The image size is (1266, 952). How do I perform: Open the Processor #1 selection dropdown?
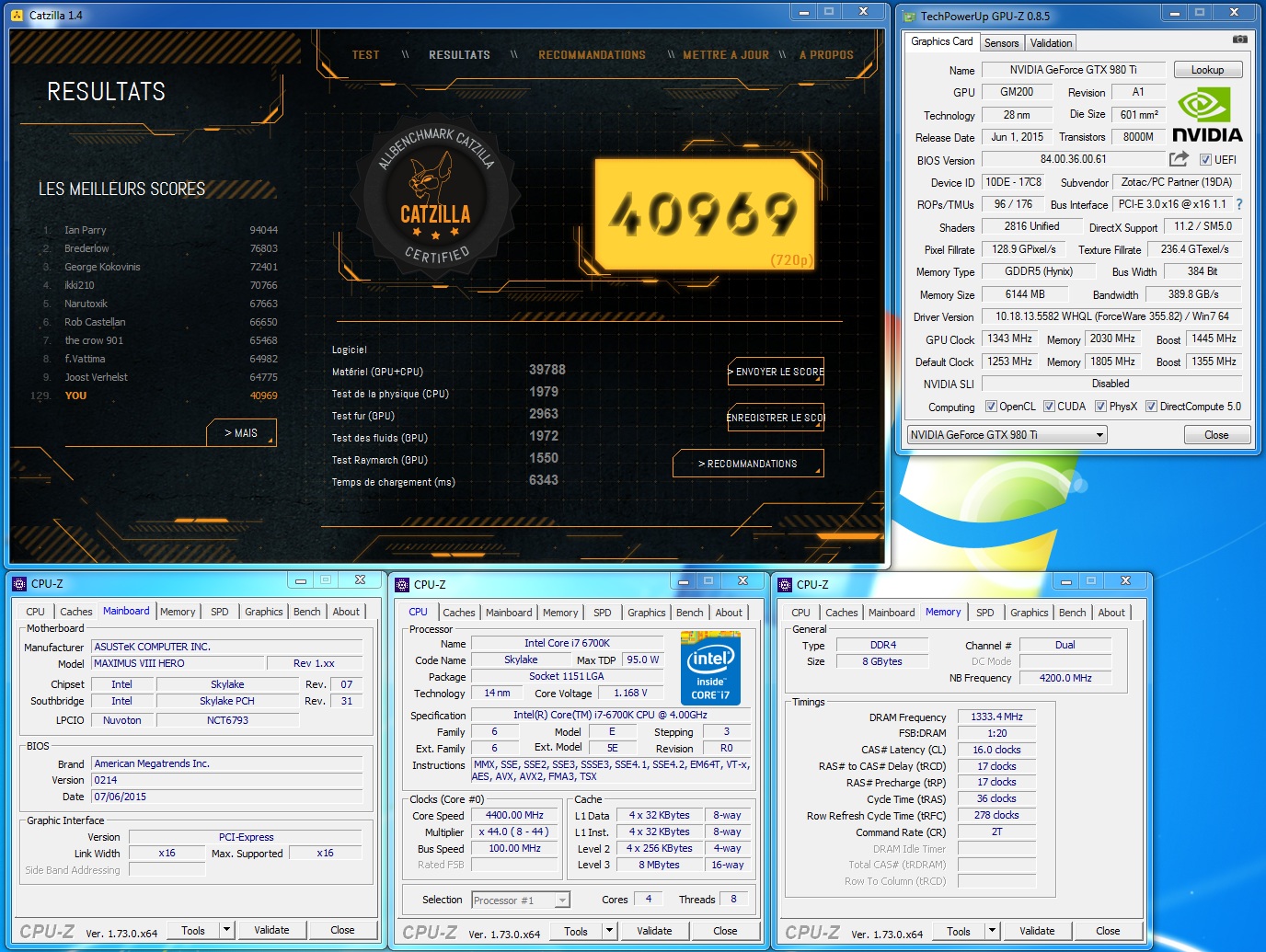click(521, 900)
